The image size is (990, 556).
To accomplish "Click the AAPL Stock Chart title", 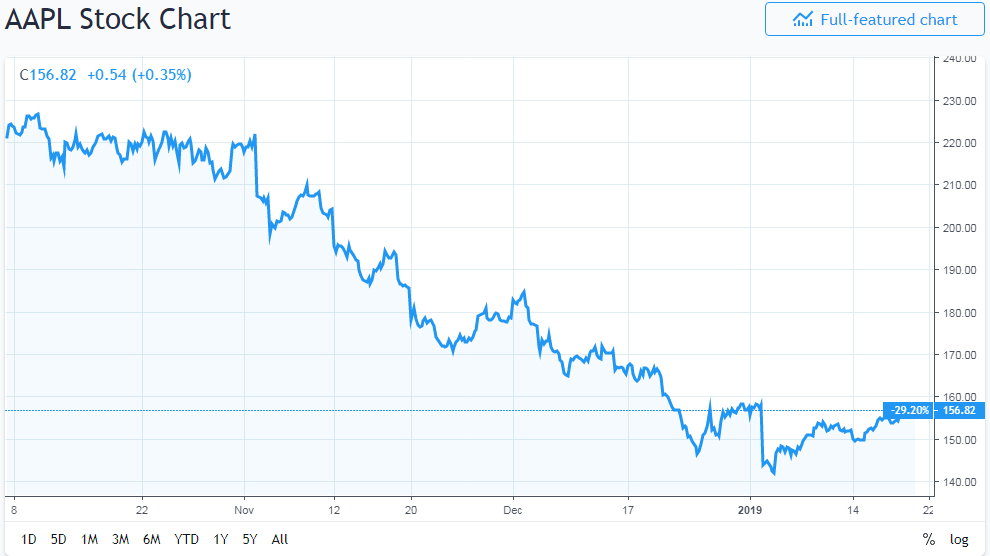I will pos(118,18).
